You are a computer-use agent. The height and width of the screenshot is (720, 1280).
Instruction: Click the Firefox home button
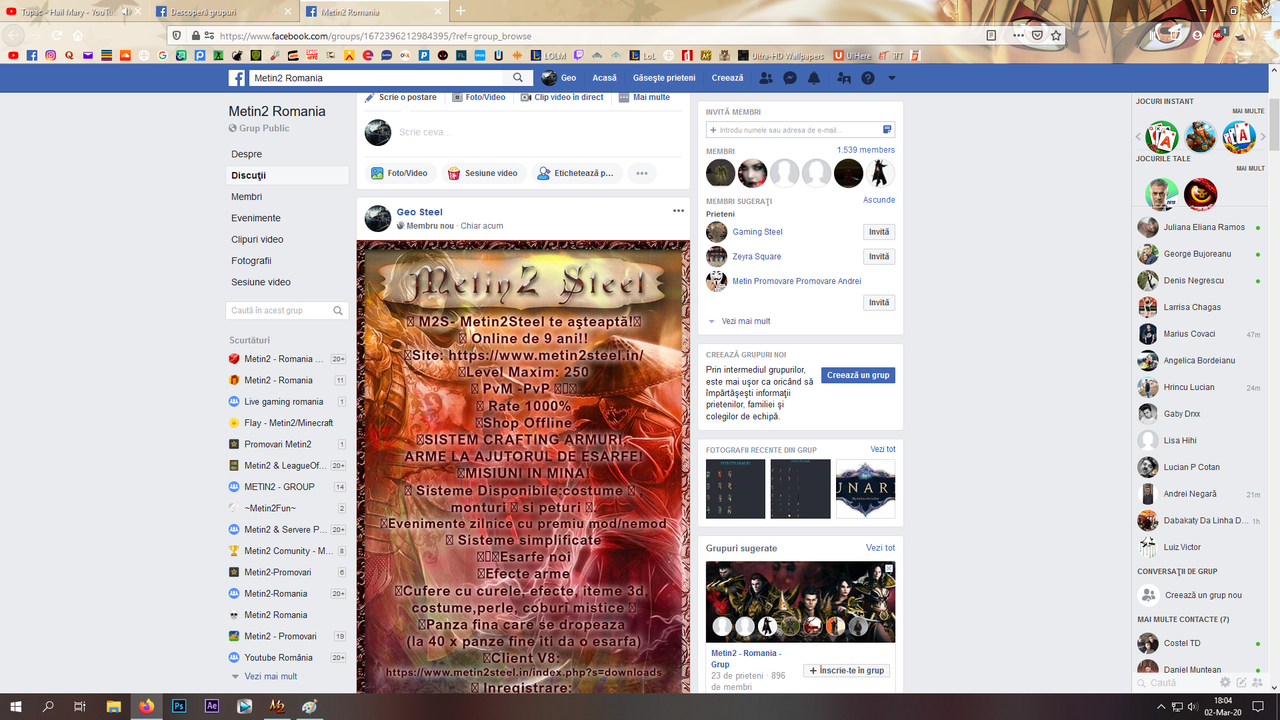[x=77, y=35]
